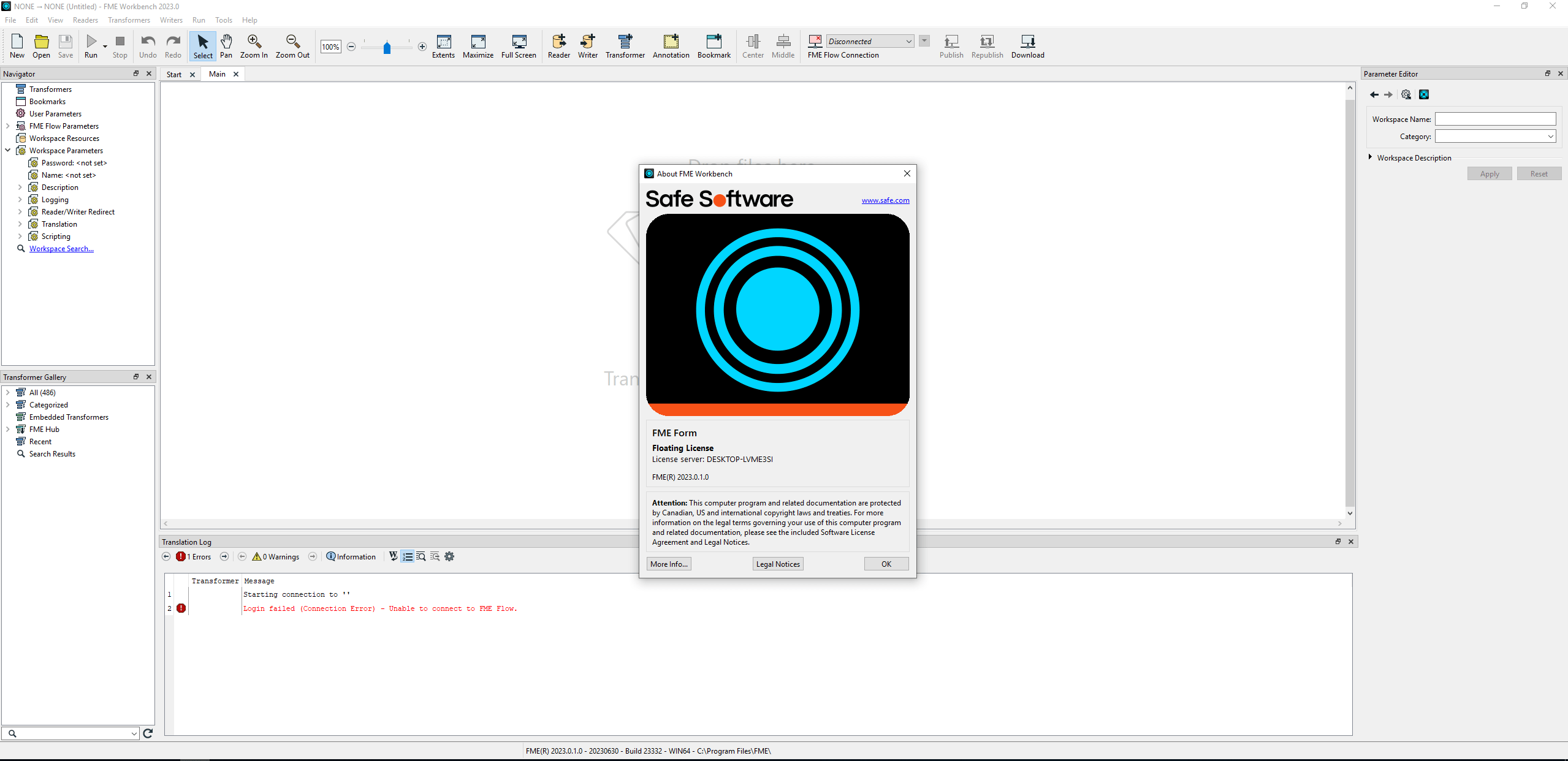Viewport: 1568px width, 761px height.
Task: Select the Login failed error log line
Action: [x=380, y=608]
